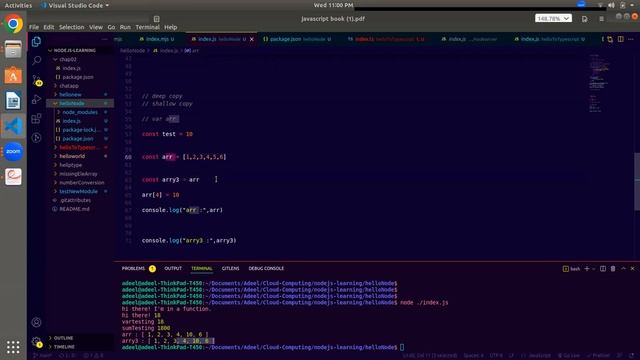Open the Terminal menu

click(x=147, y=27)
